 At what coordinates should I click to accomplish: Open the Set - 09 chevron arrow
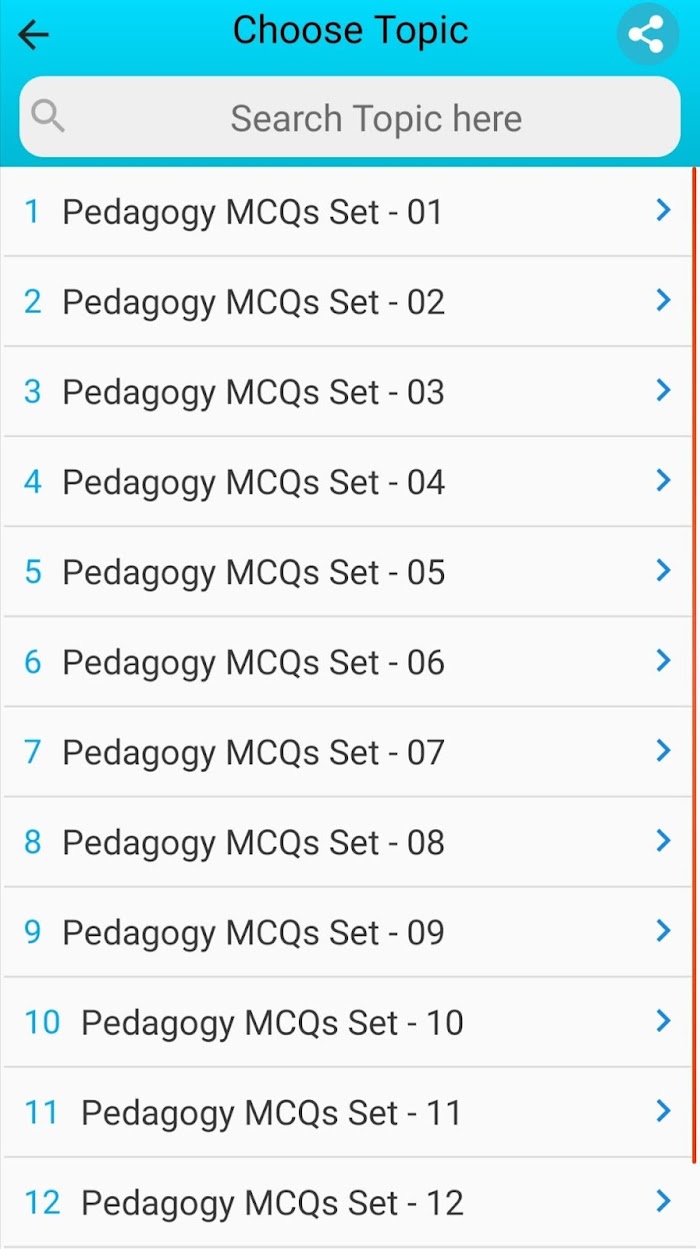pos(662,930)
